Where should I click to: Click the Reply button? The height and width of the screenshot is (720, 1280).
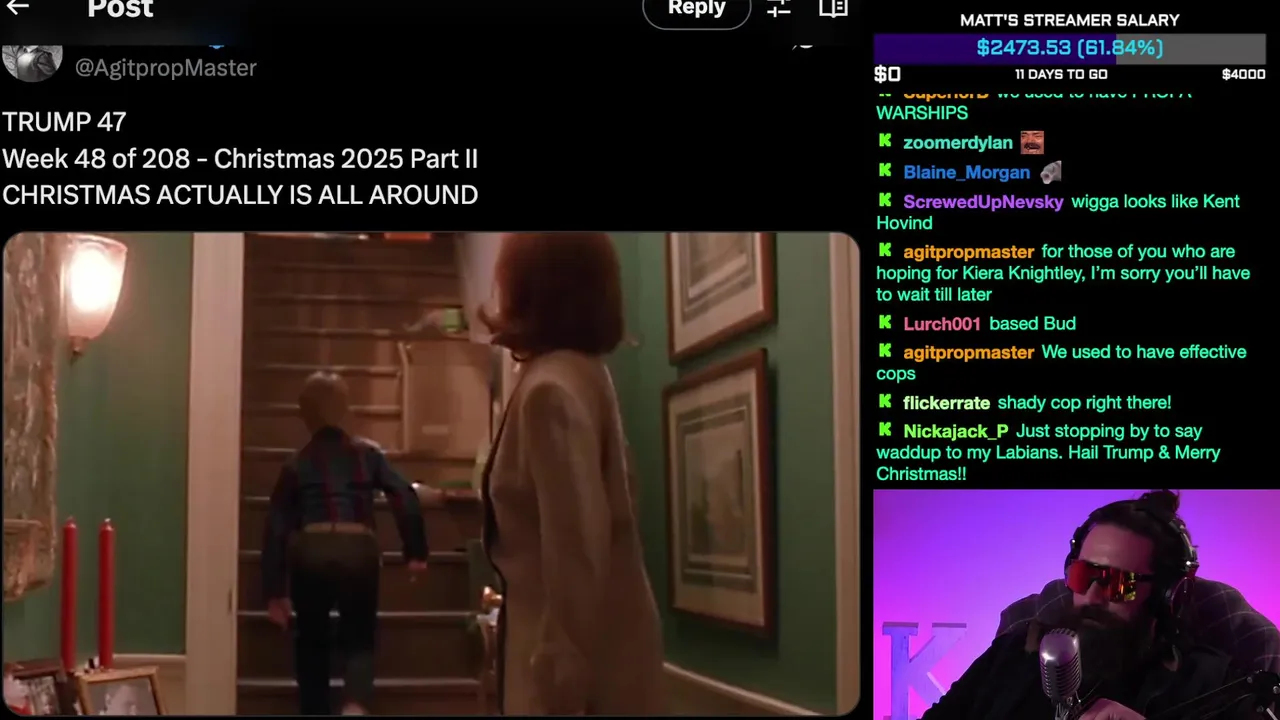click(x=696, y=8)
